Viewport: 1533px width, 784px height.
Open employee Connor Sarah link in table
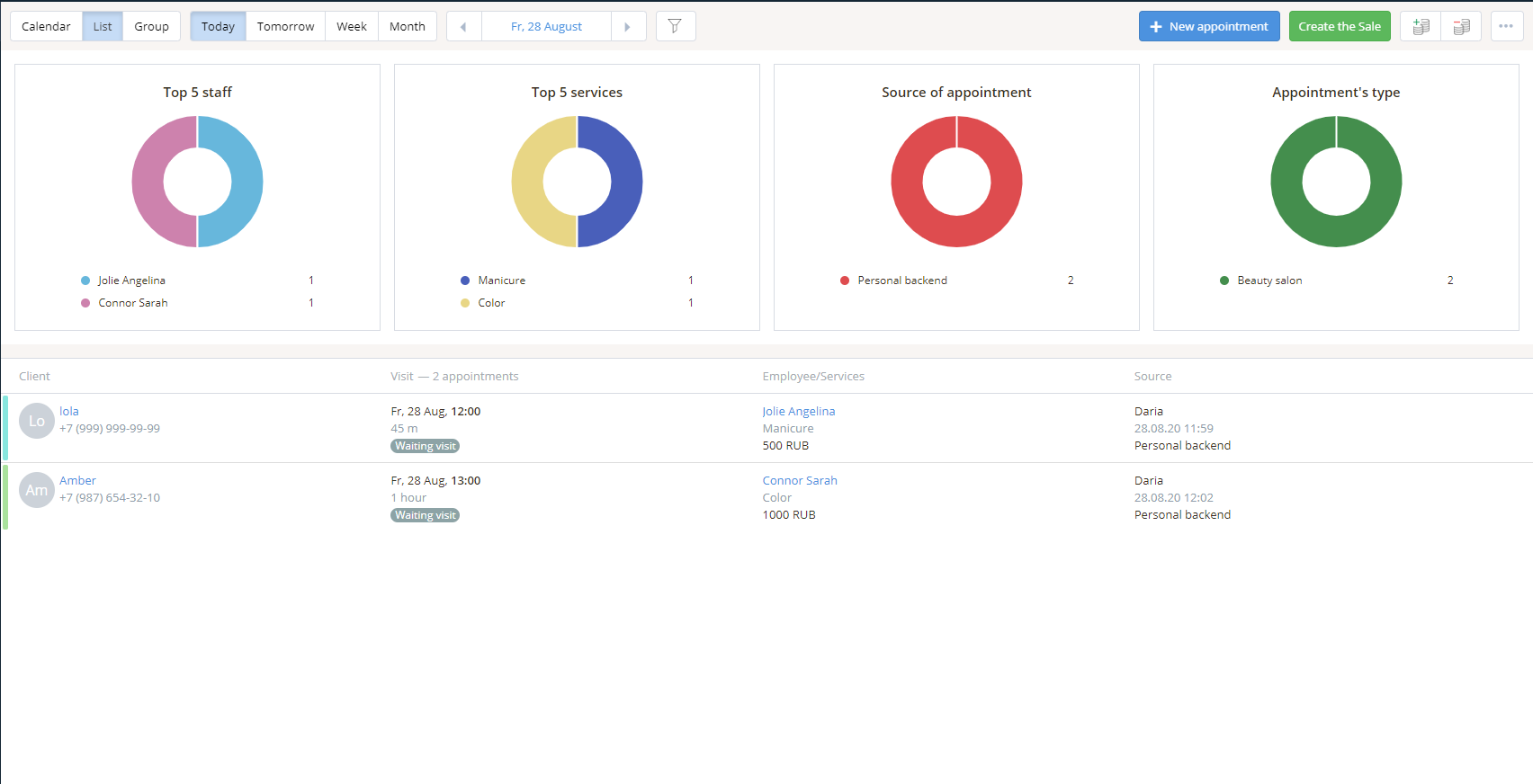click(x=800, y=480)
